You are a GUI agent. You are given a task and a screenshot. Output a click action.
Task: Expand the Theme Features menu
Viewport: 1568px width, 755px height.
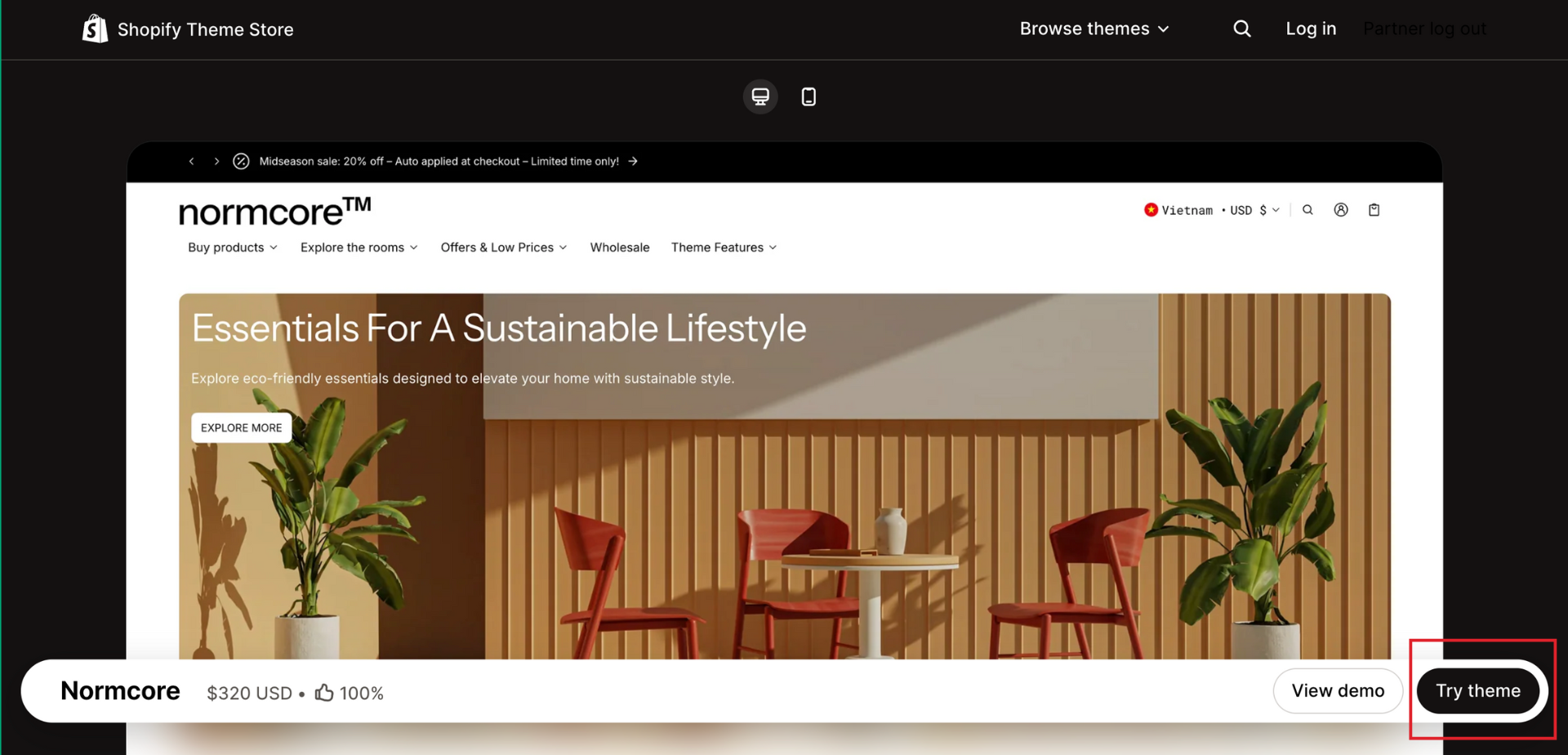coord(724,248)
